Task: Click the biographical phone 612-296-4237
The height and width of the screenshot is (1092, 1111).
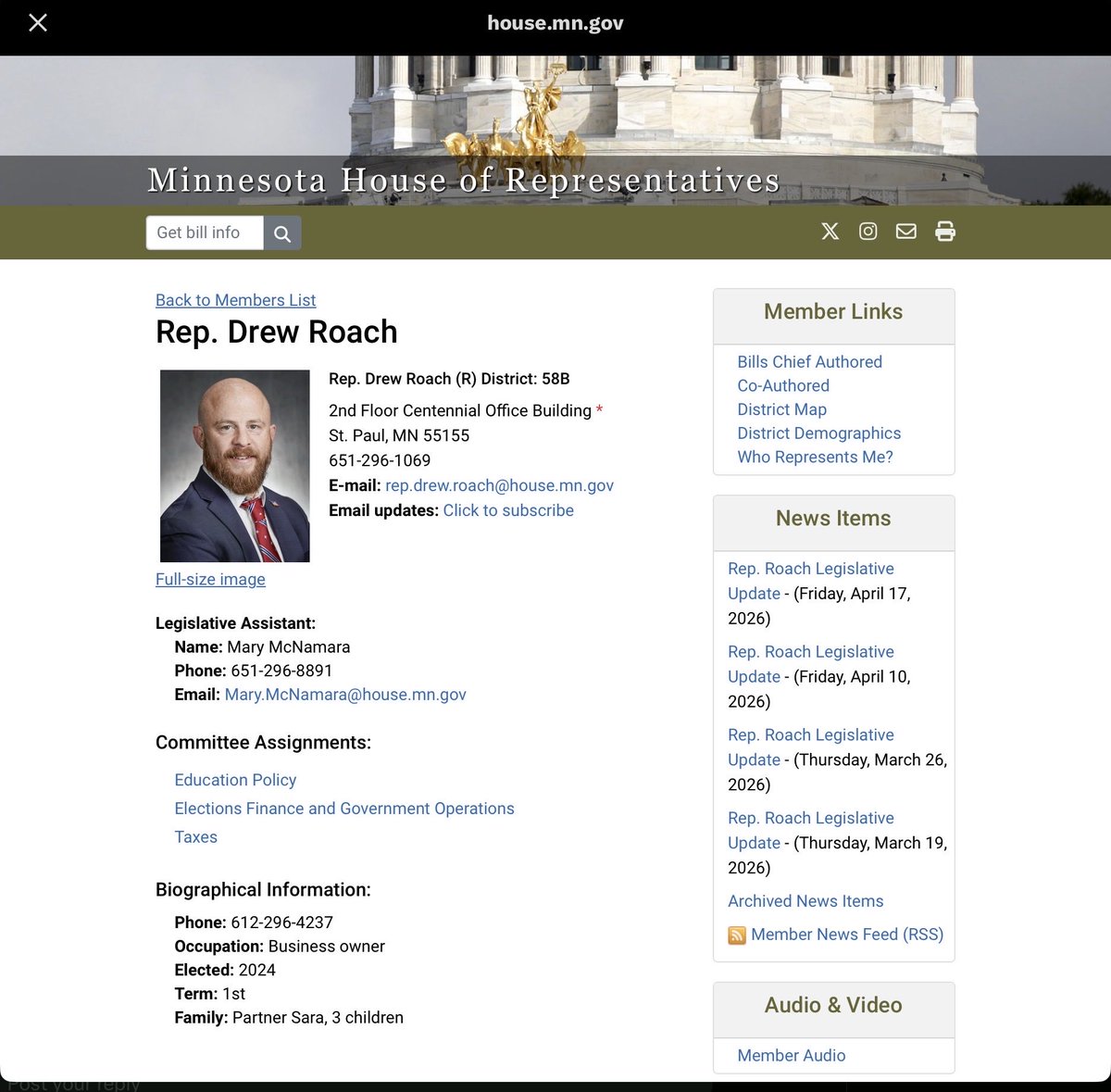Action: tap(281, 923)
